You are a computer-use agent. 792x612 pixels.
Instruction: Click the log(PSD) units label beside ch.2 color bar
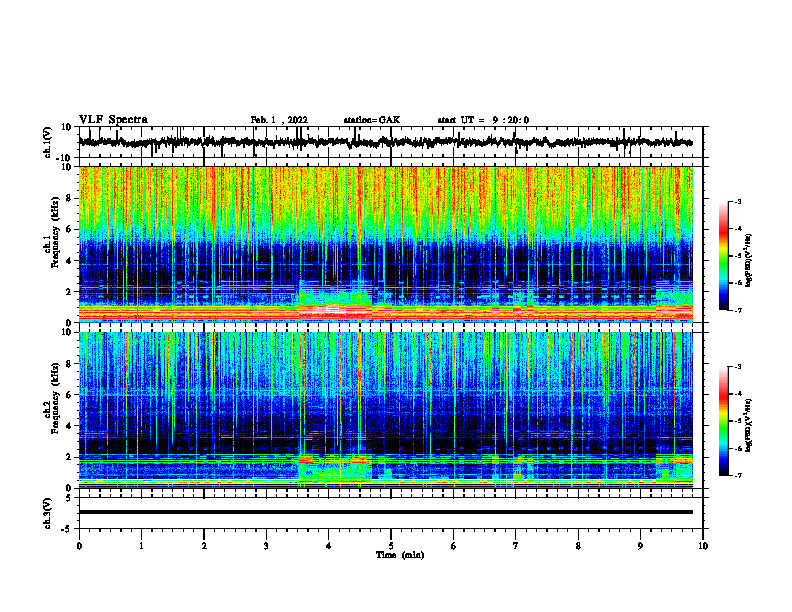[749, 425]
